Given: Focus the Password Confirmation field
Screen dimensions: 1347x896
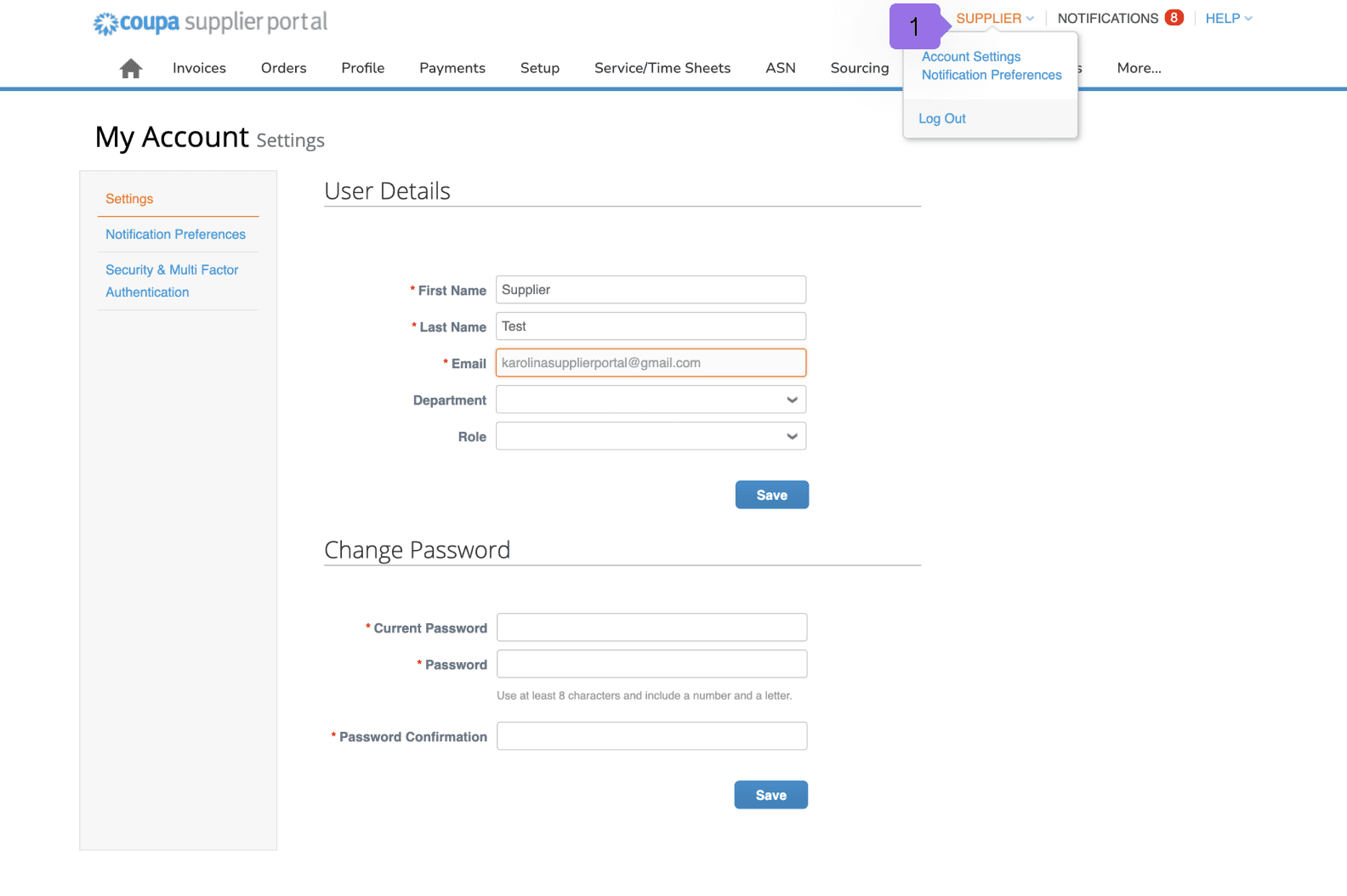Looking at the screenshot, I should pyautogui.click(x=651, y=736).
